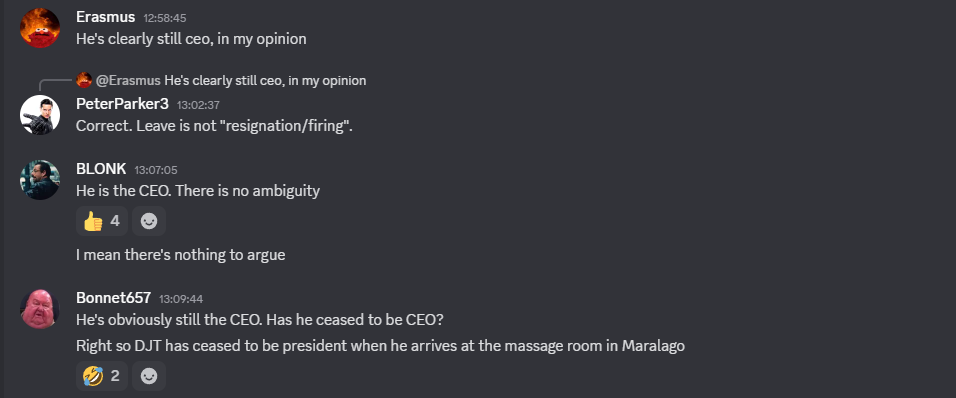Click the message about DJT at Maralago
This screenshot has height=398, width=956.
point(380,346)
